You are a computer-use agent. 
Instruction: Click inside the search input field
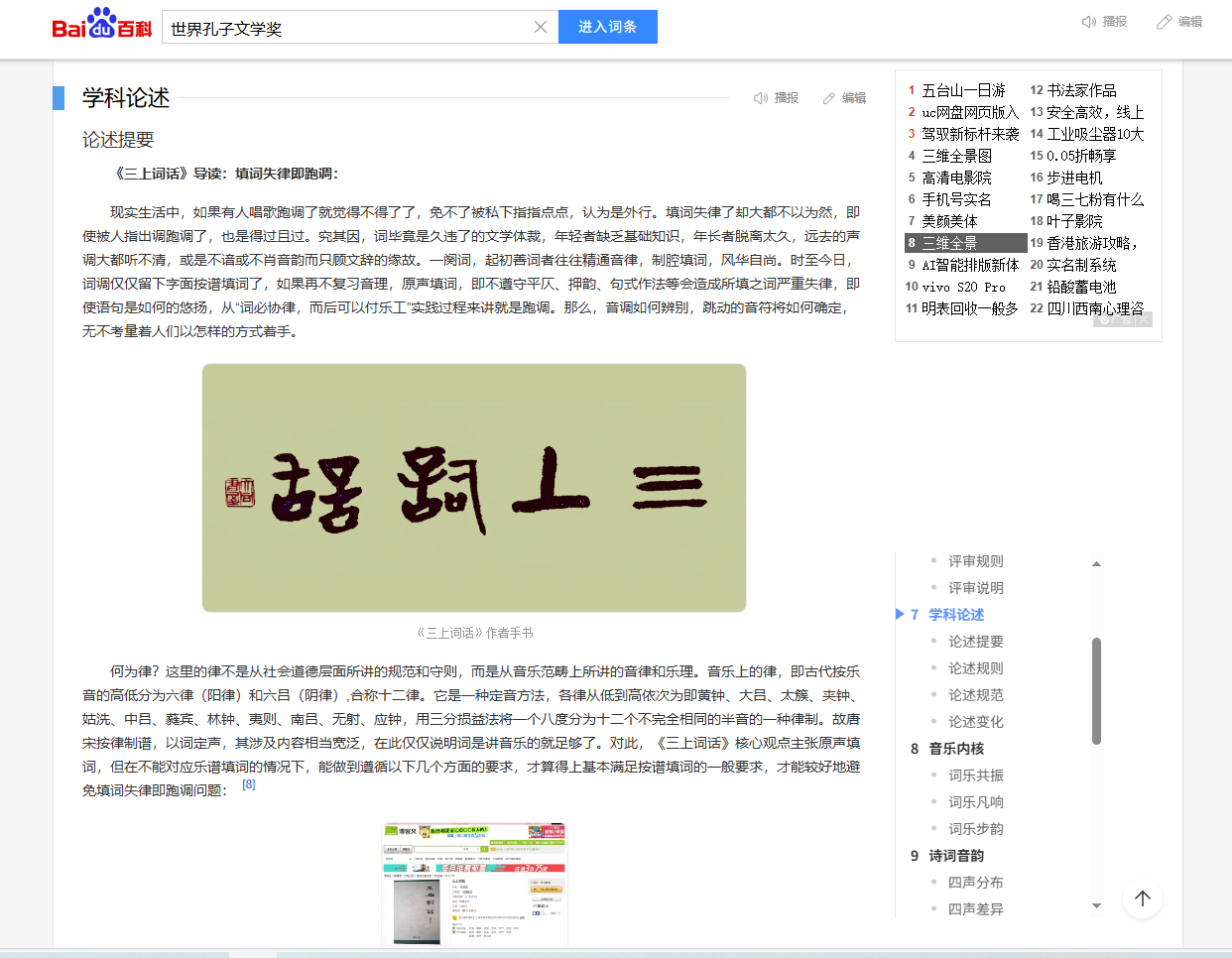(347, 28)
